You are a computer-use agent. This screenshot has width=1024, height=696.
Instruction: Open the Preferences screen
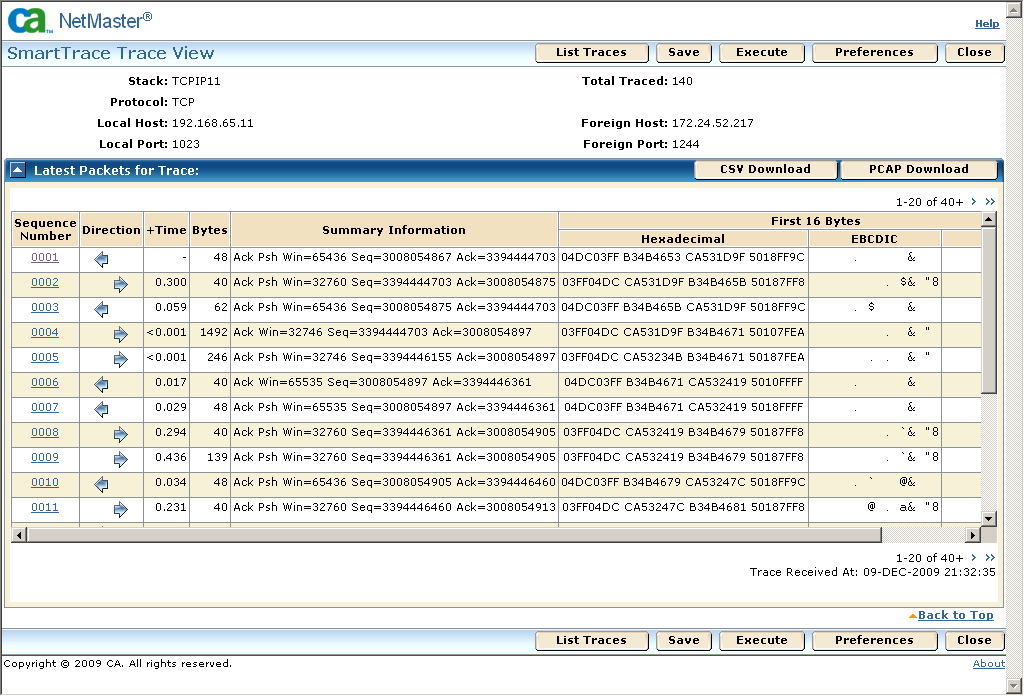[x=874, y=52]
